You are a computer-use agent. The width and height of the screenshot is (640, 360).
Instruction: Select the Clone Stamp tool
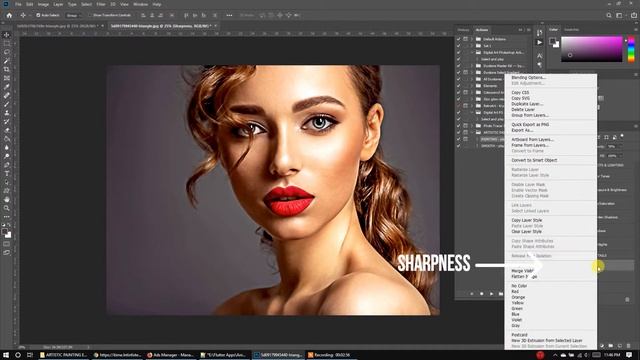pyautogui.click(x=7, y=113)
